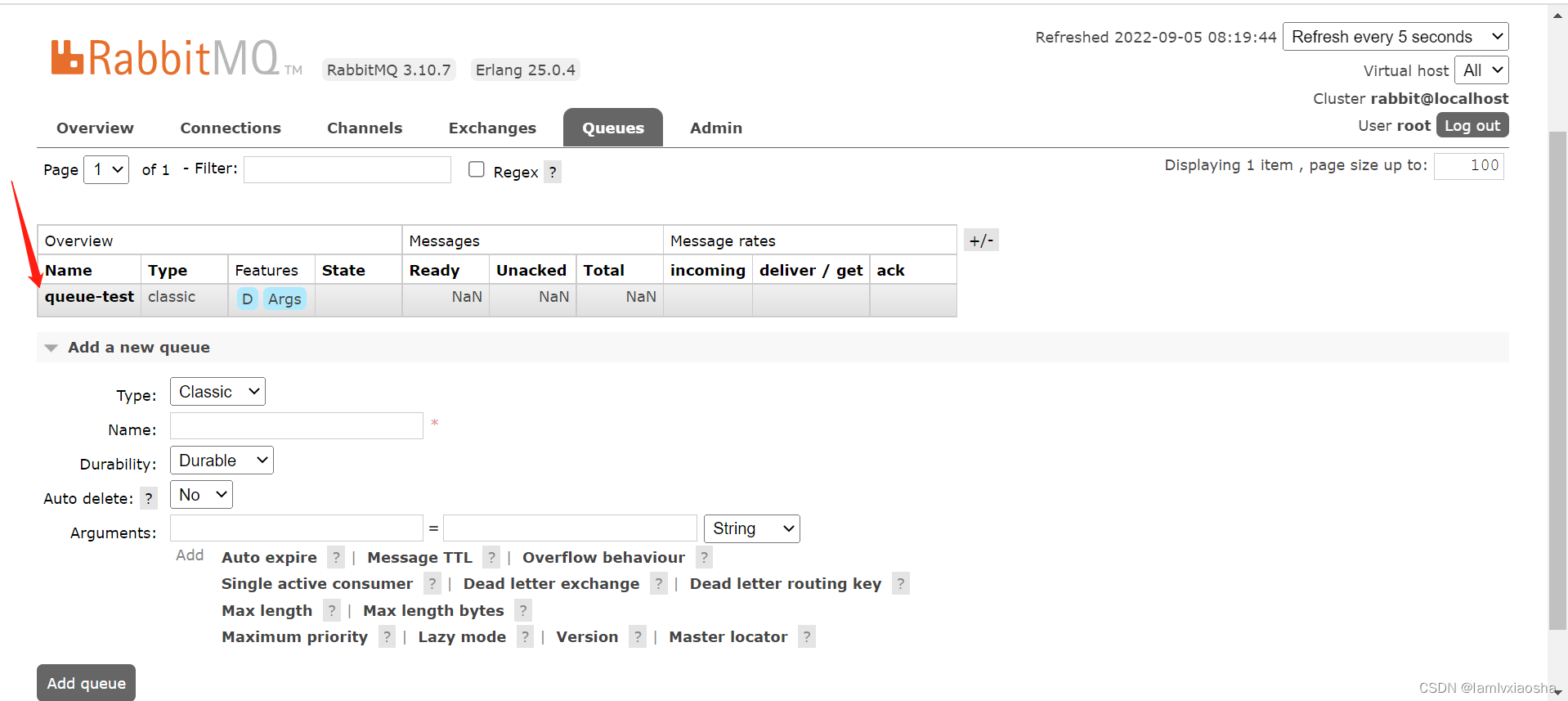Sort queues by State column
The width and height of the screenshot is (1568, 701).
tap(343, 270)
